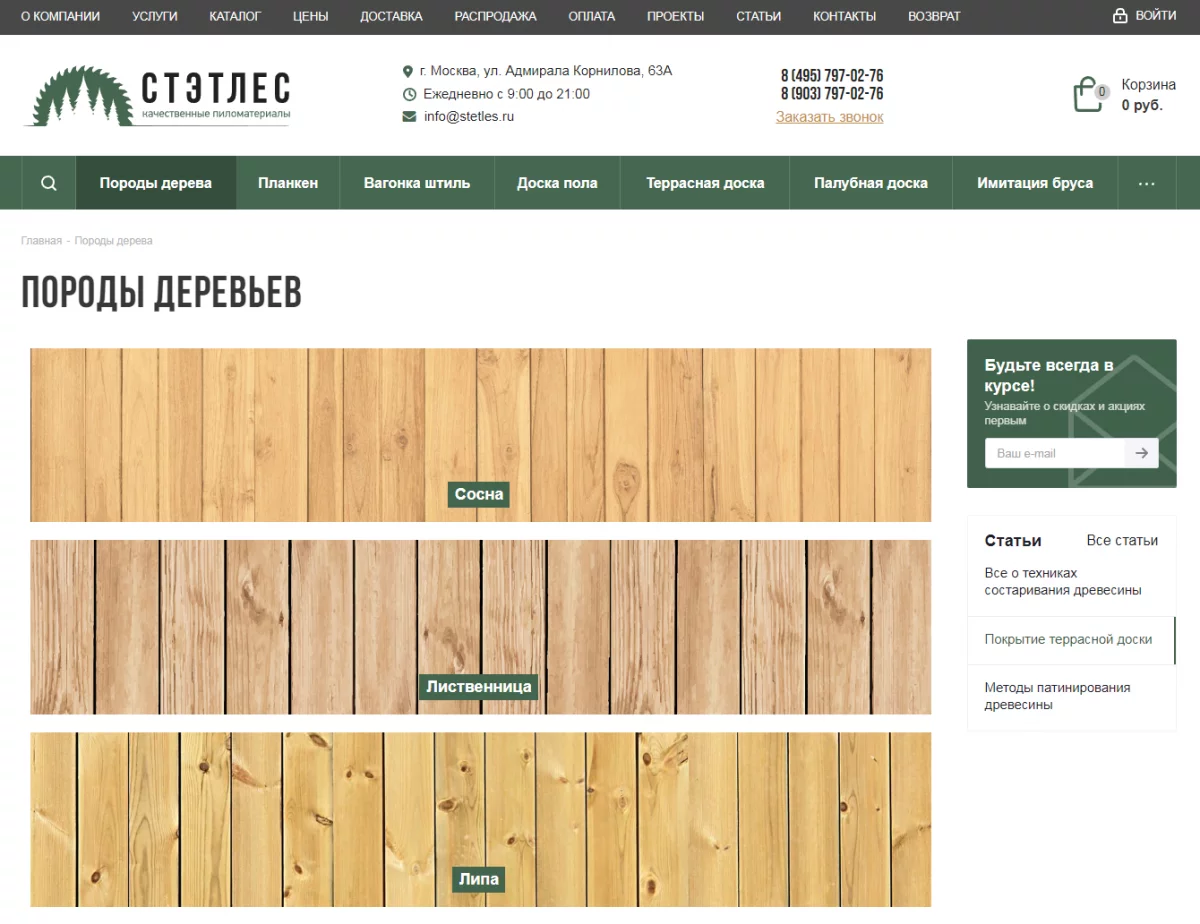Screen dimensions: 1200x924
Task: Select the Террасная доска tab
Action: (705, 183)
